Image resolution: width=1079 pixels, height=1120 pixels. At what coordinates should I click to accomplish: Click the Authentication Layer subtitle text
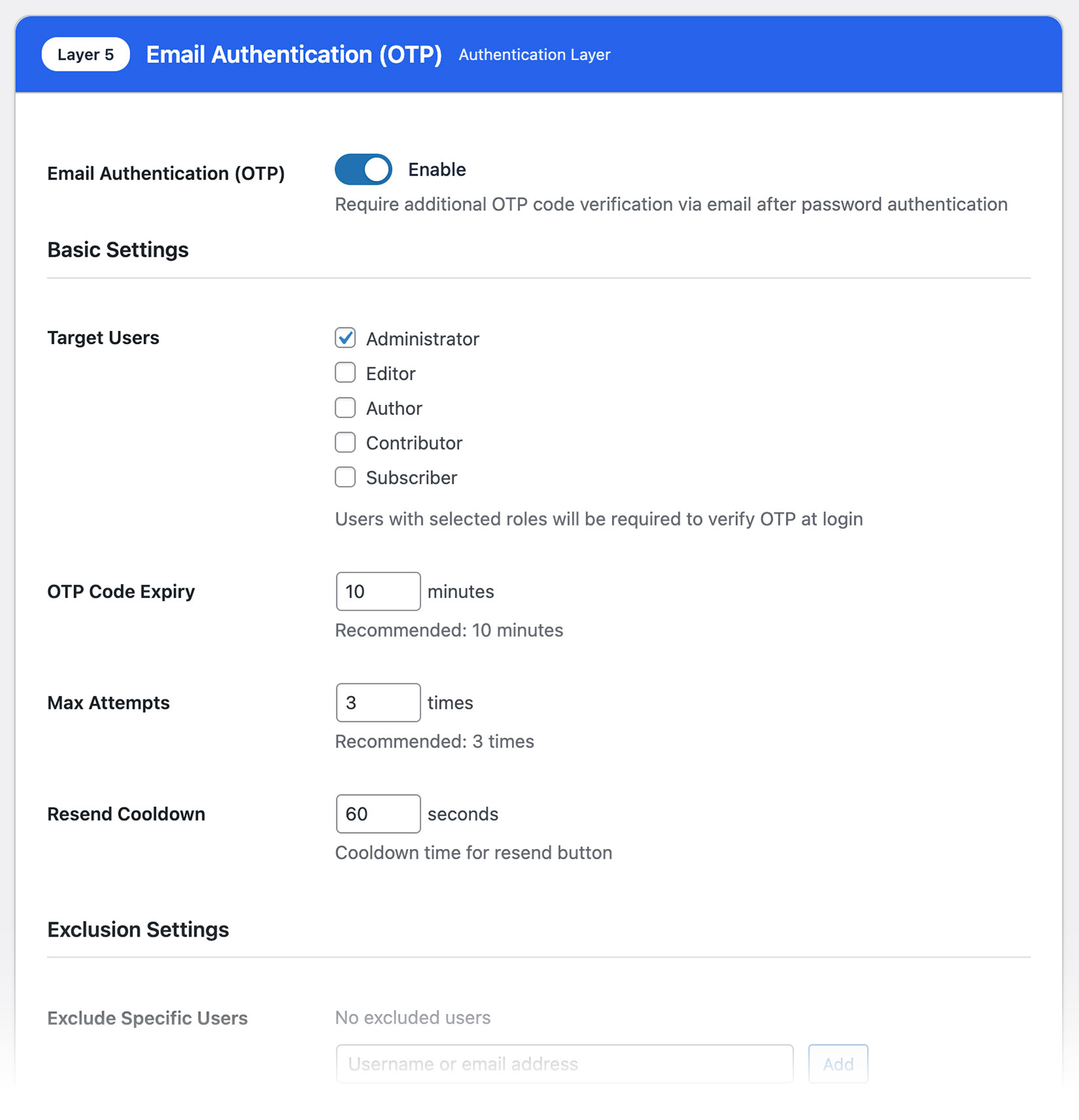click(534, 55)
